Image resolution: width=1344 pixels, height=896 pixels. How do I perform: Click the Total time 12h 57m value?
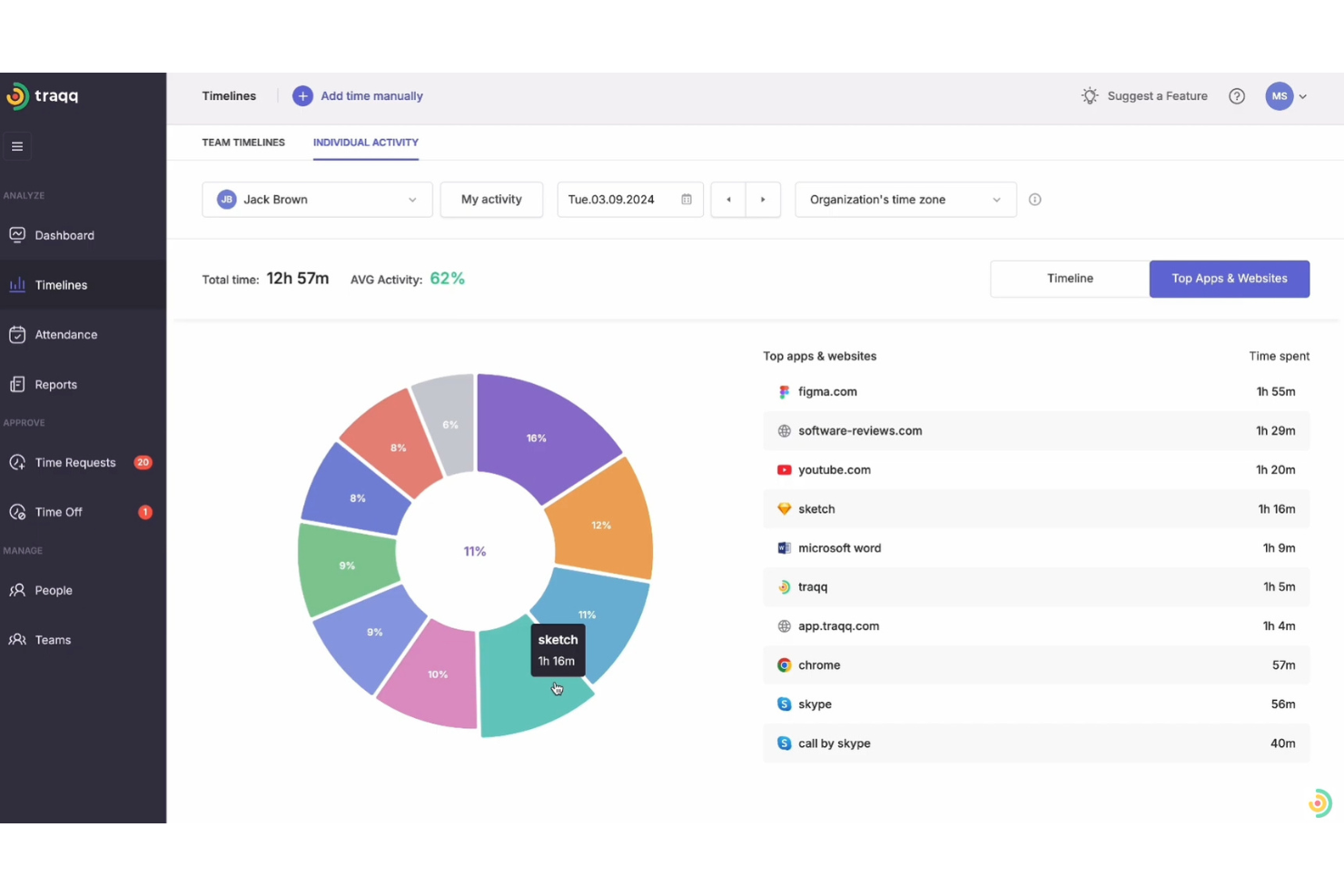tap(298, 279)
